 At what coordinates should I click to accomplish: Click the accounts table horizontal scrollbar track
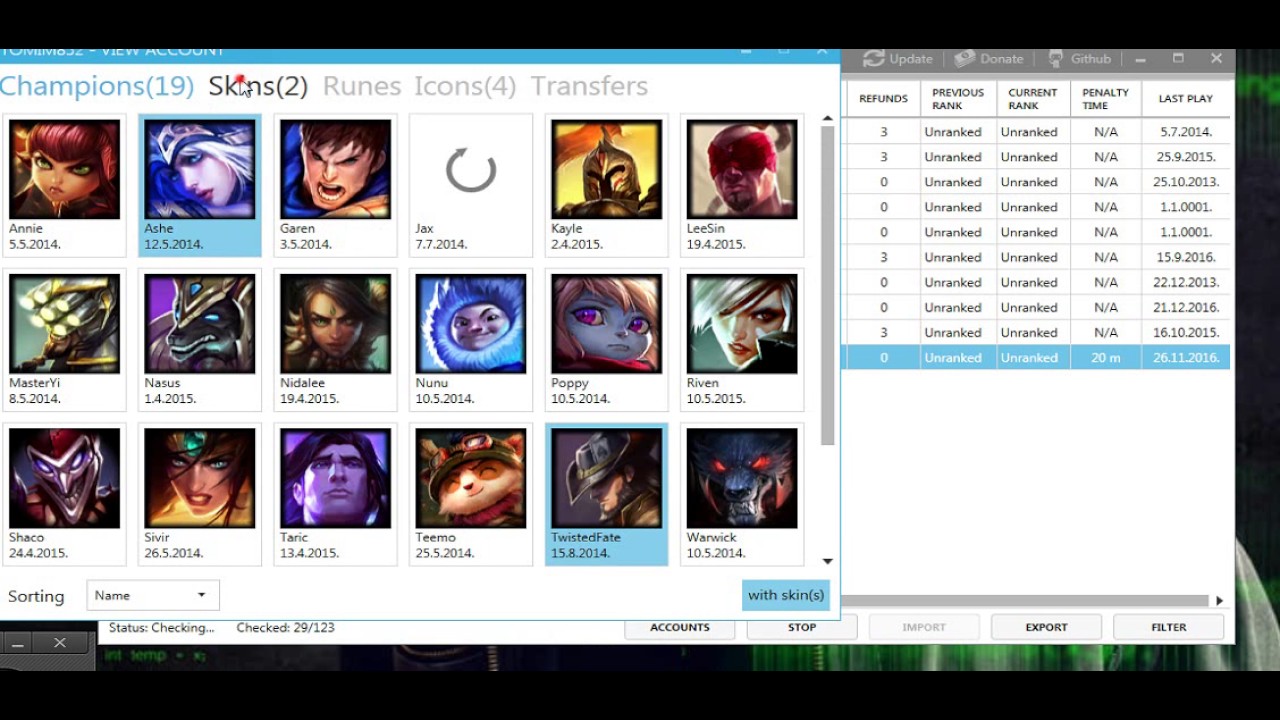[x=1026, y=600]
